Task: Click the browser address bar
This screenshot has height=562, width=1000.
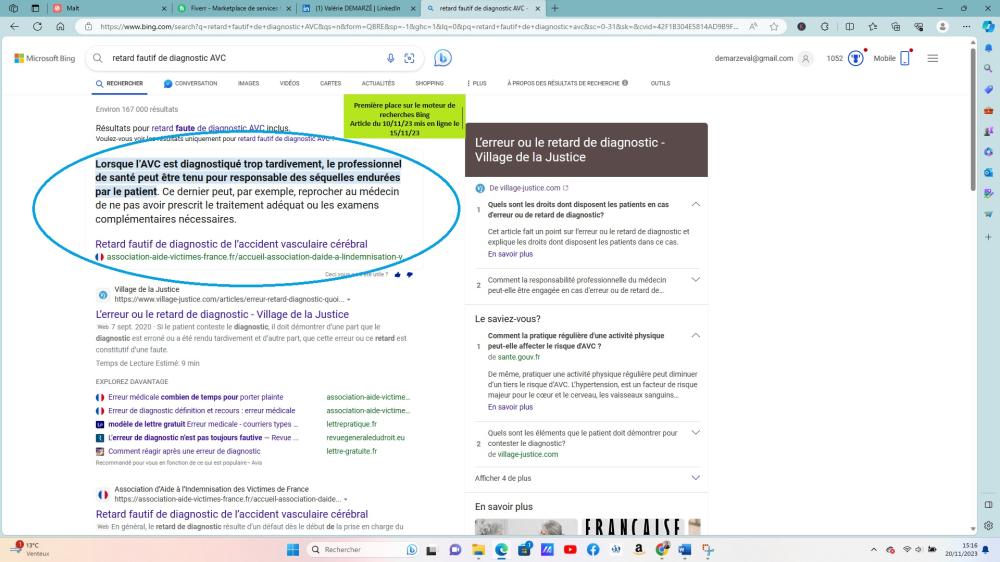Action: [x=418, y=27]
